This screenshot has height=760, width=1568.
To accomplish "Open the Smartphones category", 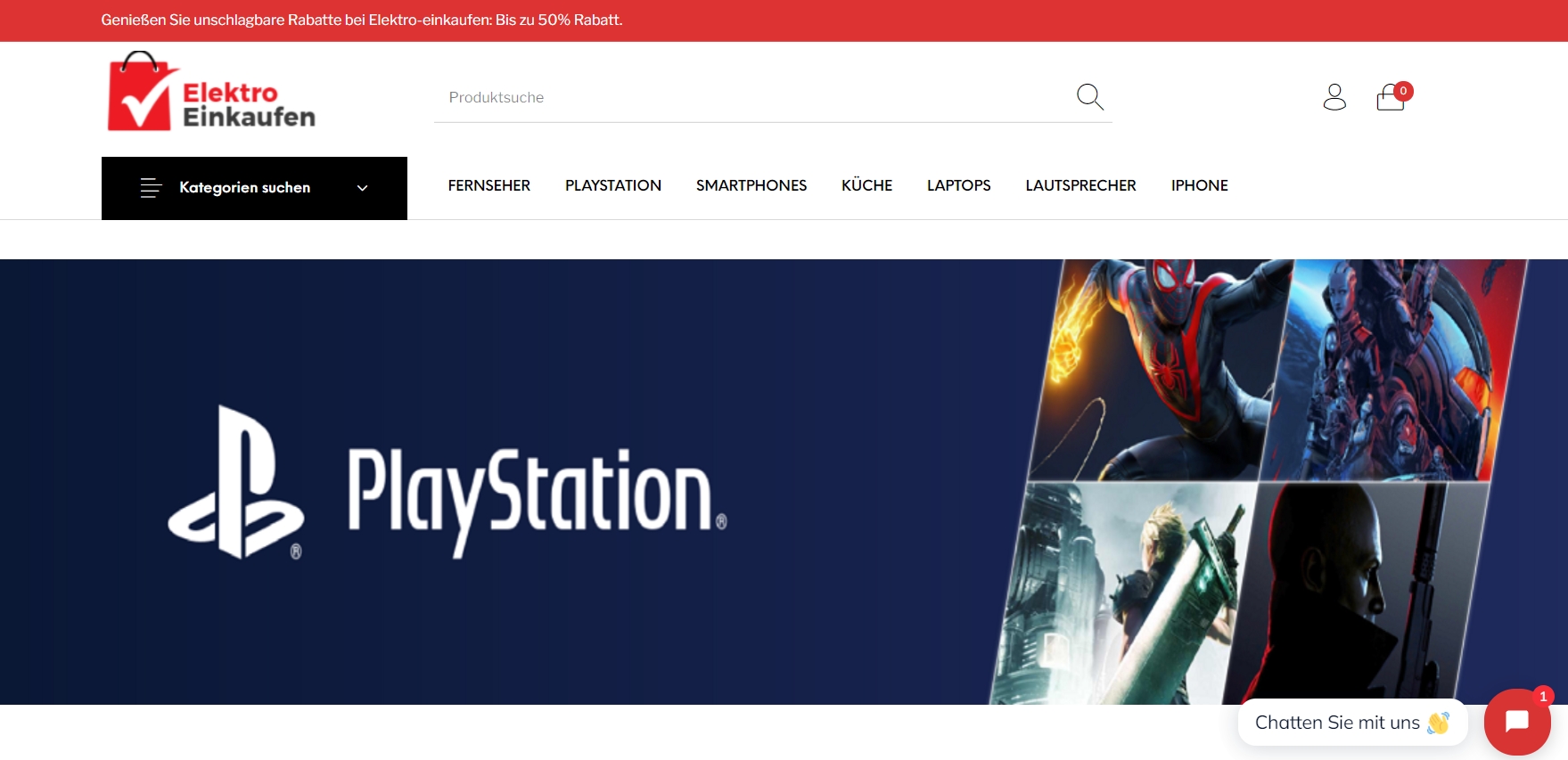I will pyautogui.click(x=751, y=185).
